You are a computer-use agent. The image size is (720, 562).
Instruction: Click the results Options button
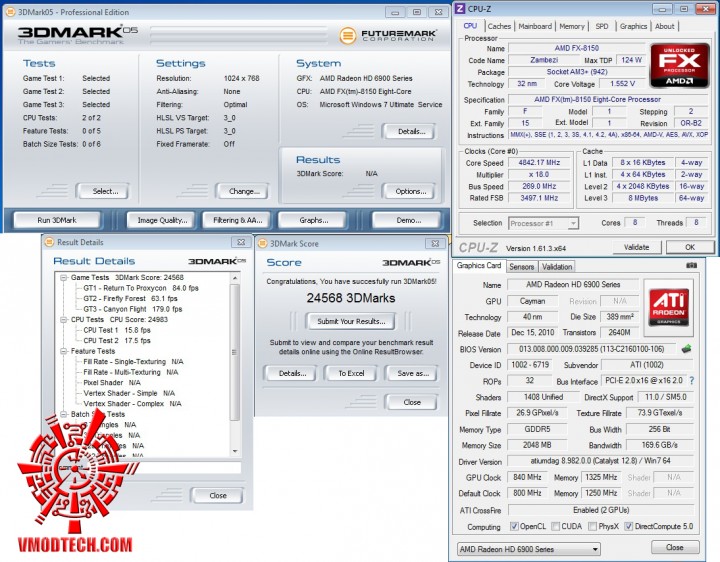coord(410,191)
